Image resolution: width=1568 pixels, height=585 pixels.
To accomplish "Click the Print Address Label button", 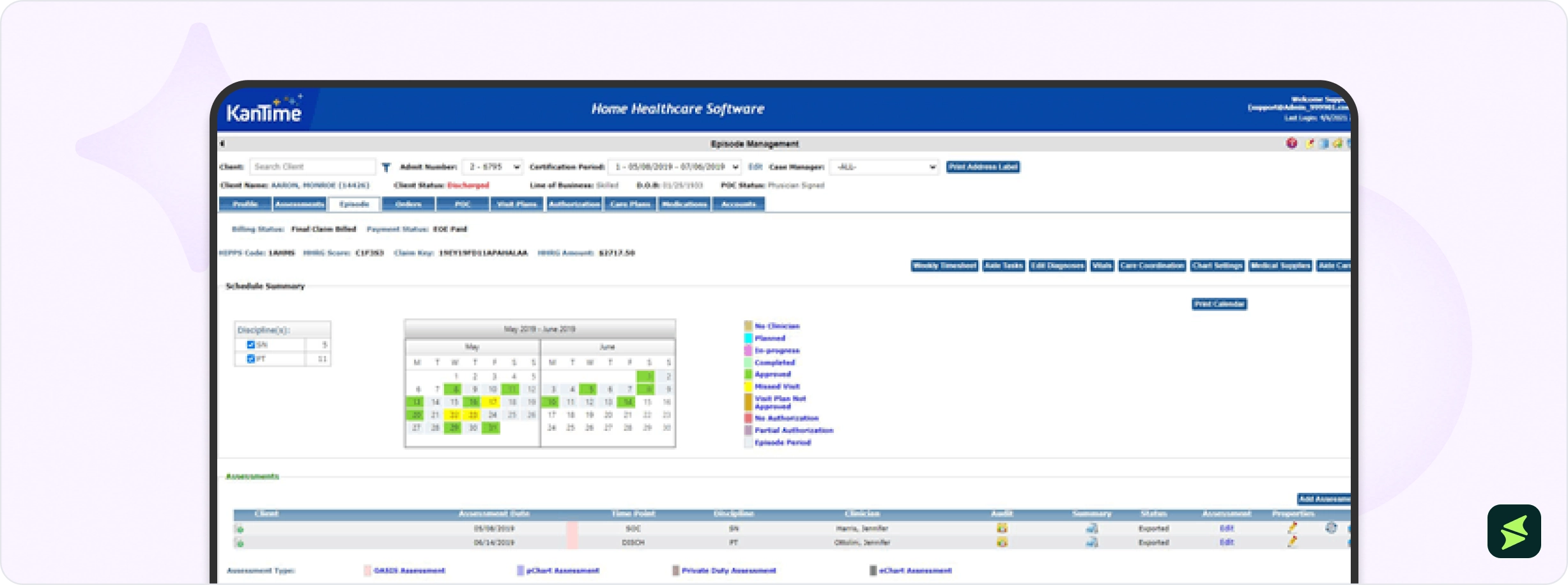I will (x=983, y=167).
